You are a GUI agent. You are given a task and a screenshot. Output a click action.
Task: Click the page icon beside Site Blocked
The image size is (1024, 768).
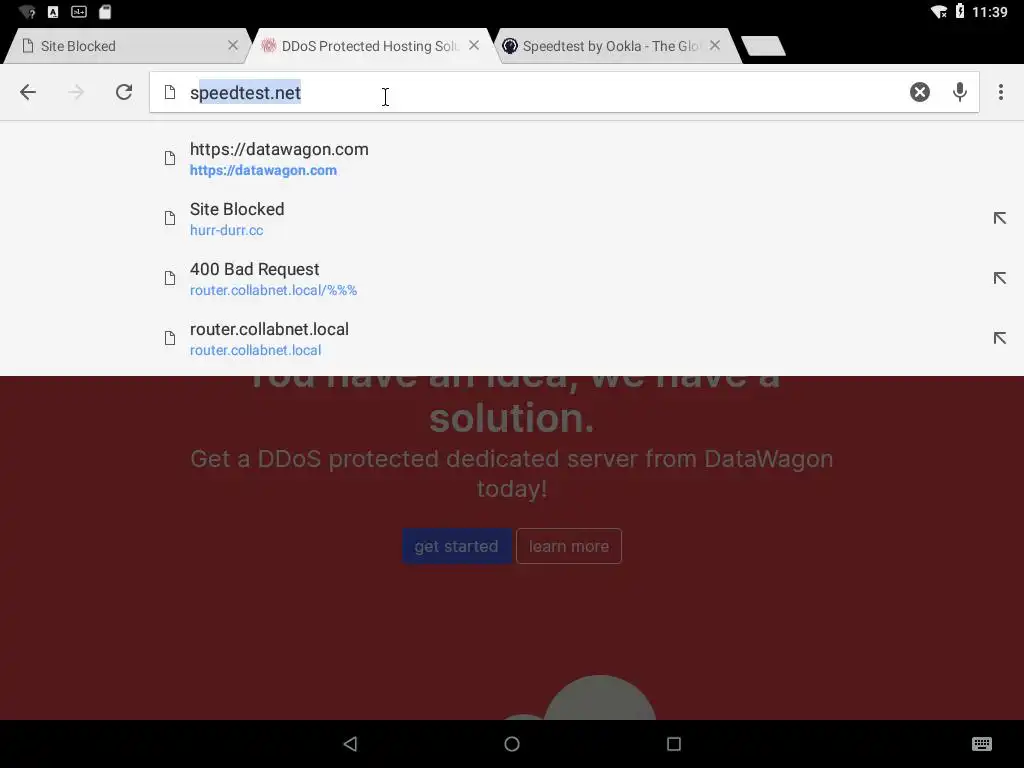coord(170,218)
